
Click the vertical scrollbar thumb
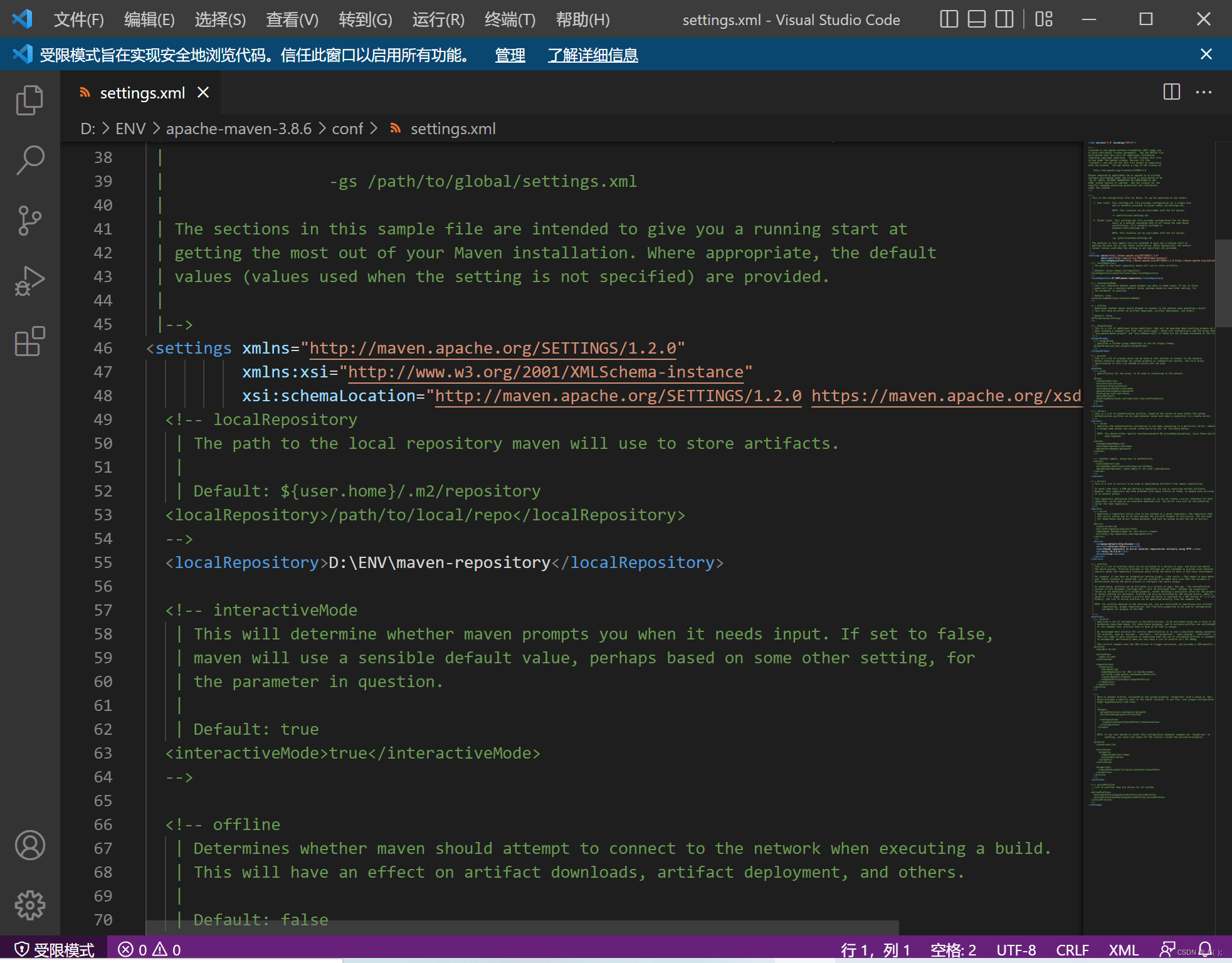(1223, 283)
